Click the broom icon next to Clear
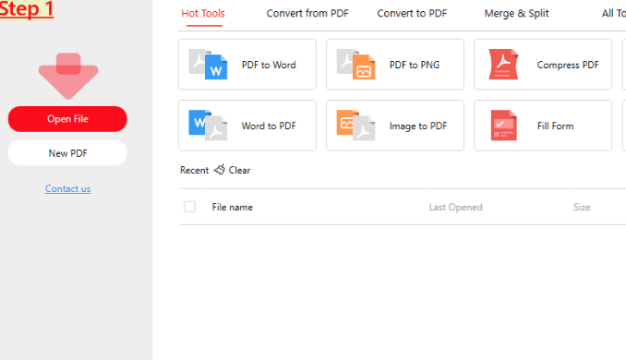The image size is (626, 360). (x=220, y=170)
